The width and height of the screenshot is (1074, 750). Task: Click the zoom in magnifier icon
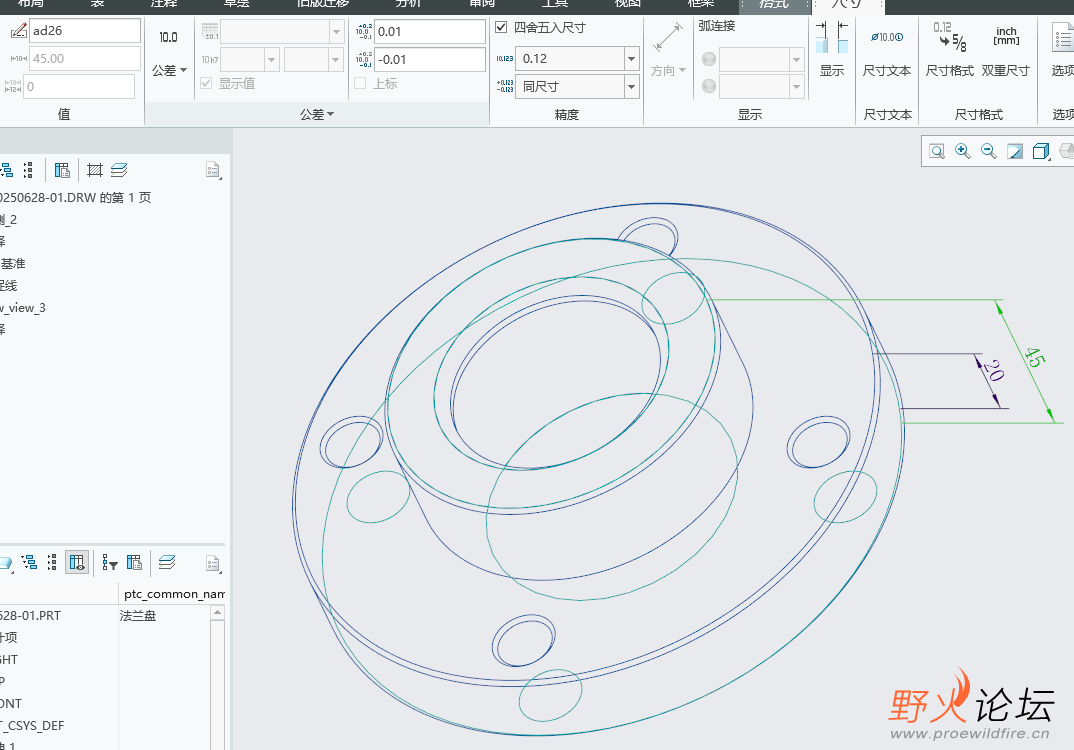pos(962,151)
